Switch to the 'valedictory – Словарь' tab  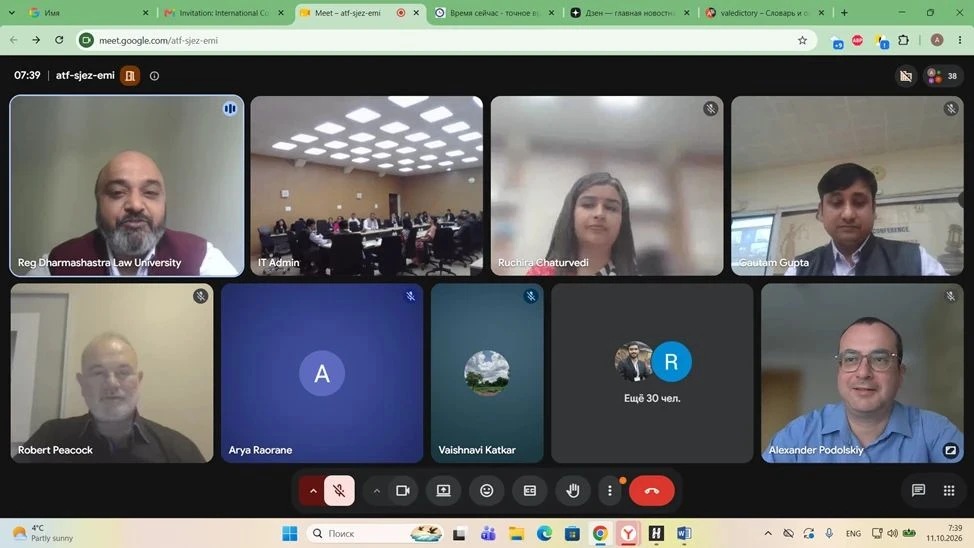[765, 12]
